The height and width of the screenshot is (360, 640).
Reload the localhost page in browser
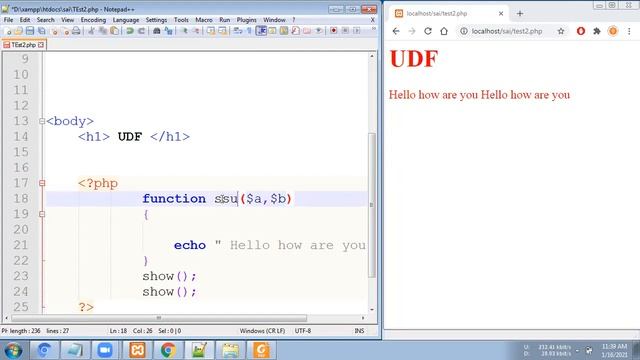coord(428,31)
